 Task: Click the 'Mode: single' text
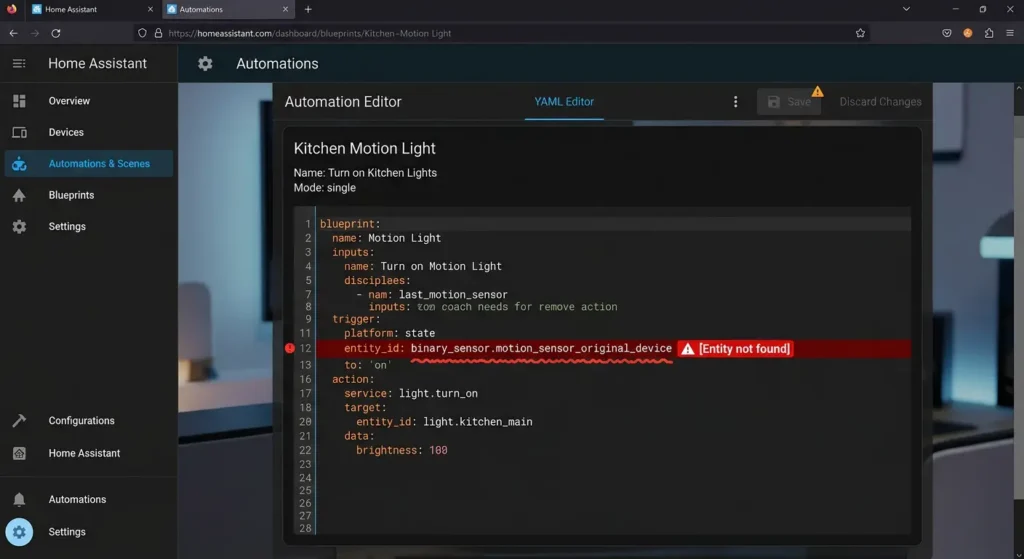(325, 188)
